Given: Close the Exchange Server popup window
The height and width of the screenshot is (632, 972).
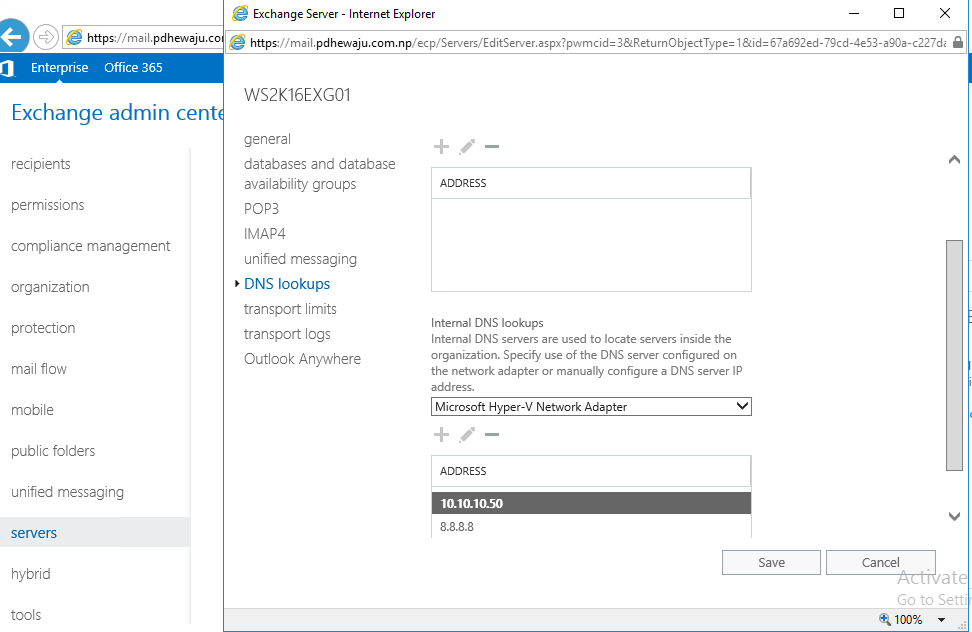Looking at the screenshot, I should tap(945, 13).
